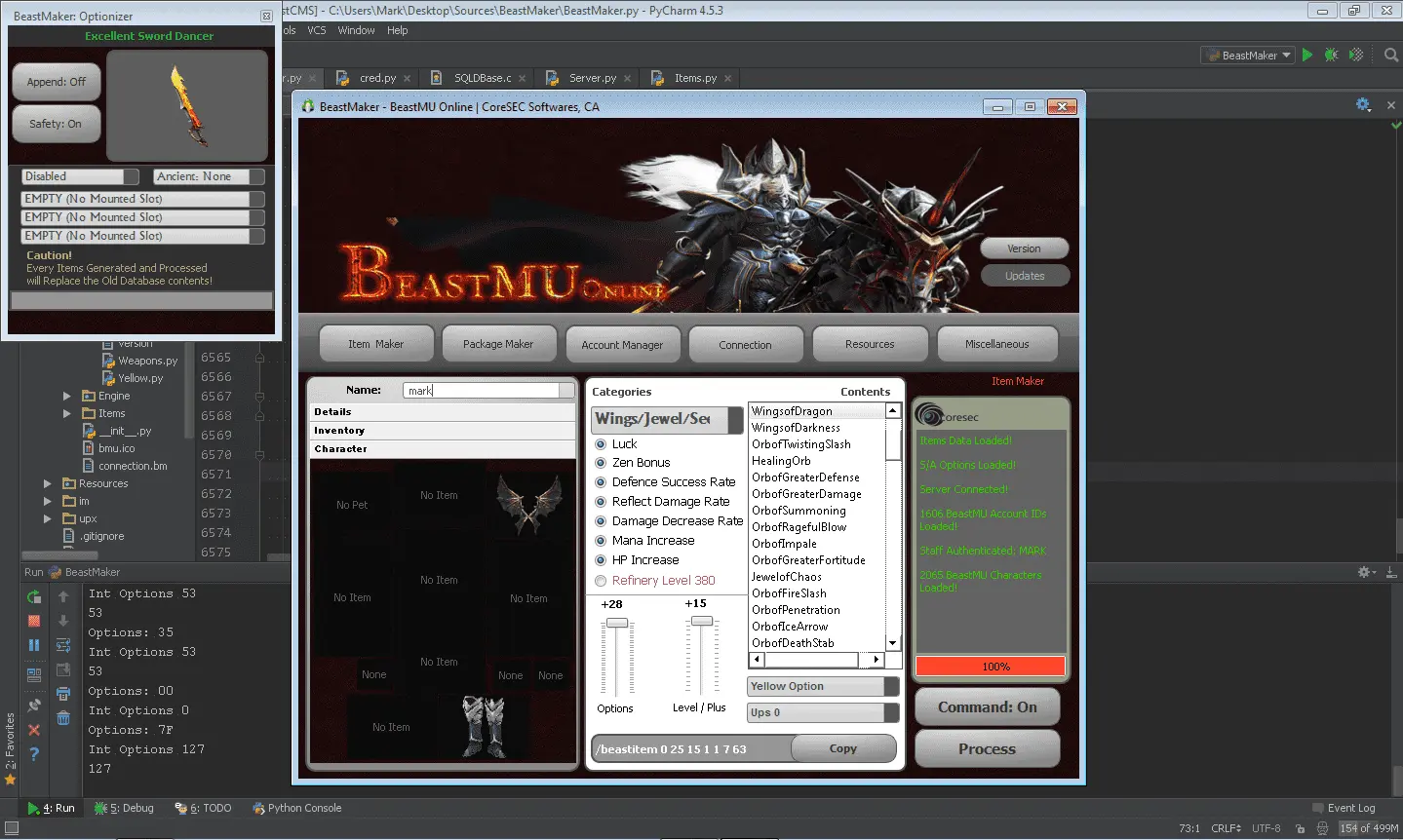Image resolution: width=1403 pixels, height=840 pixels.
Task: Click the Process button
Action: pyautogui.click(x=987, y=749)
